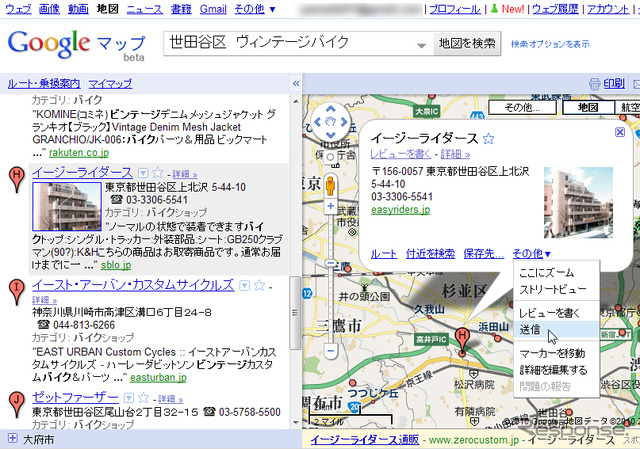Click the Google マップ logo

[x=76, y=45]
